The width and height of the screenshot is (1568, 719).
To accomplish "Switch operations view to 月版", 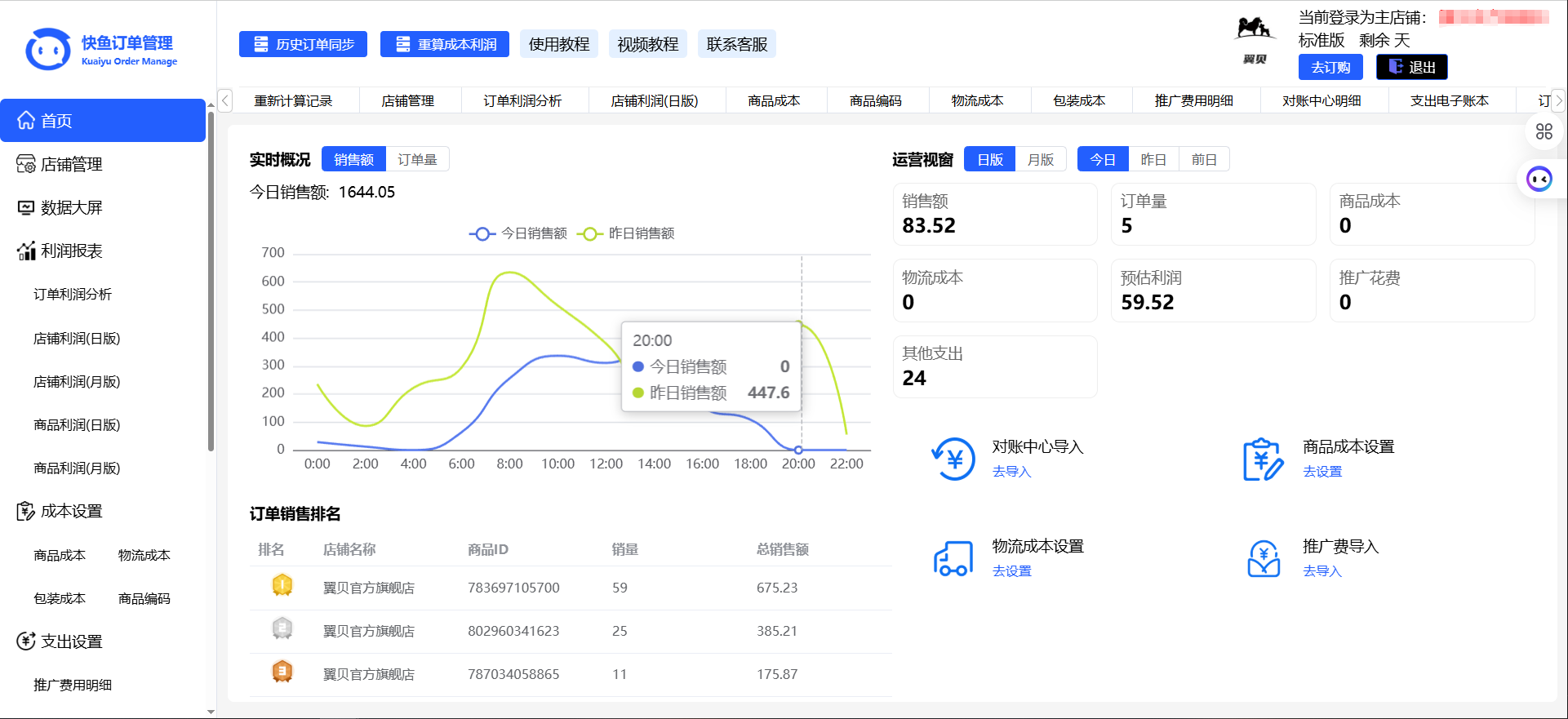I will click(1040, 159).
